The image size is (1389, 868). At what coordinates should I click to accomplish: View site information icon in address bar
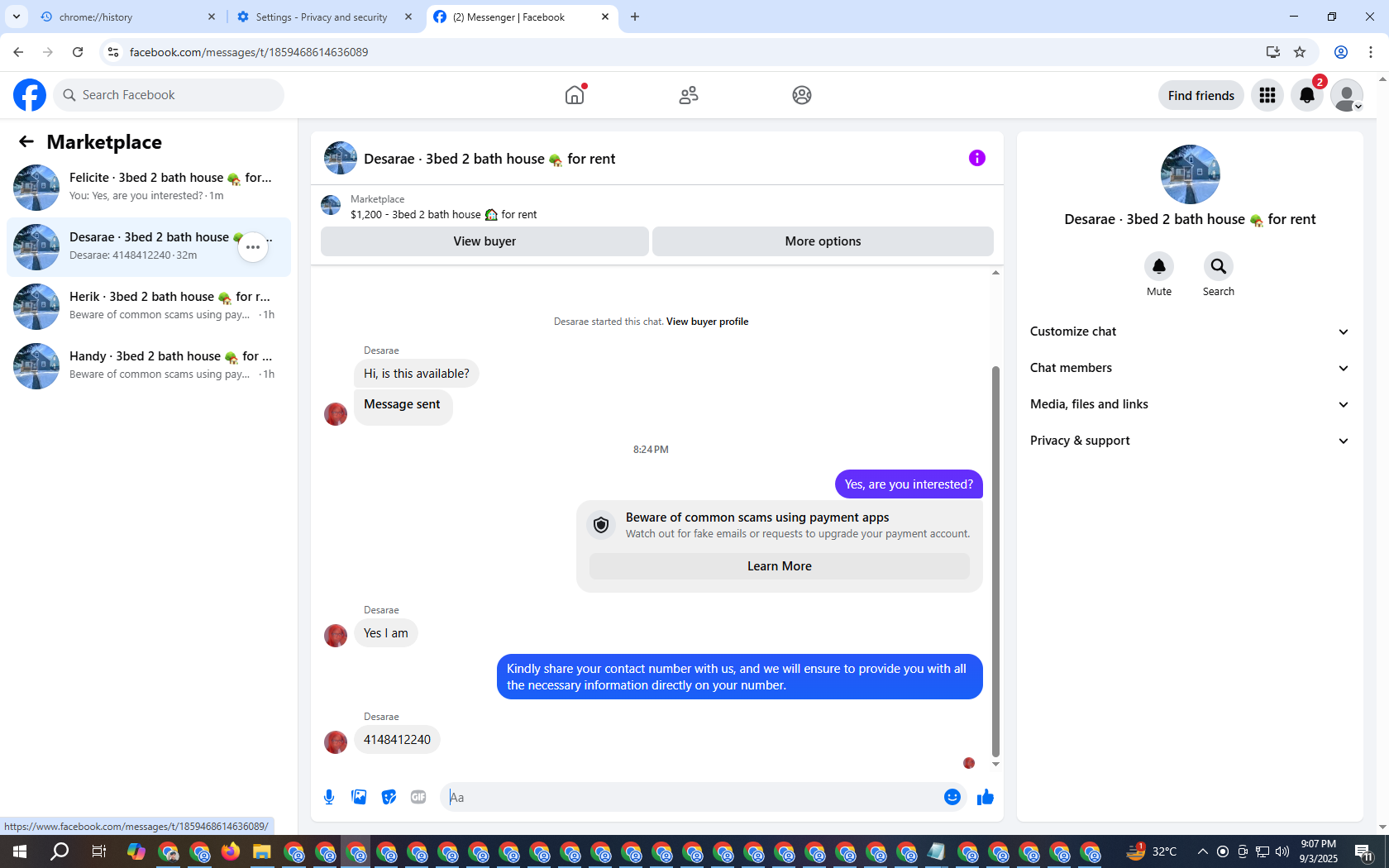[x=113, y=52]
